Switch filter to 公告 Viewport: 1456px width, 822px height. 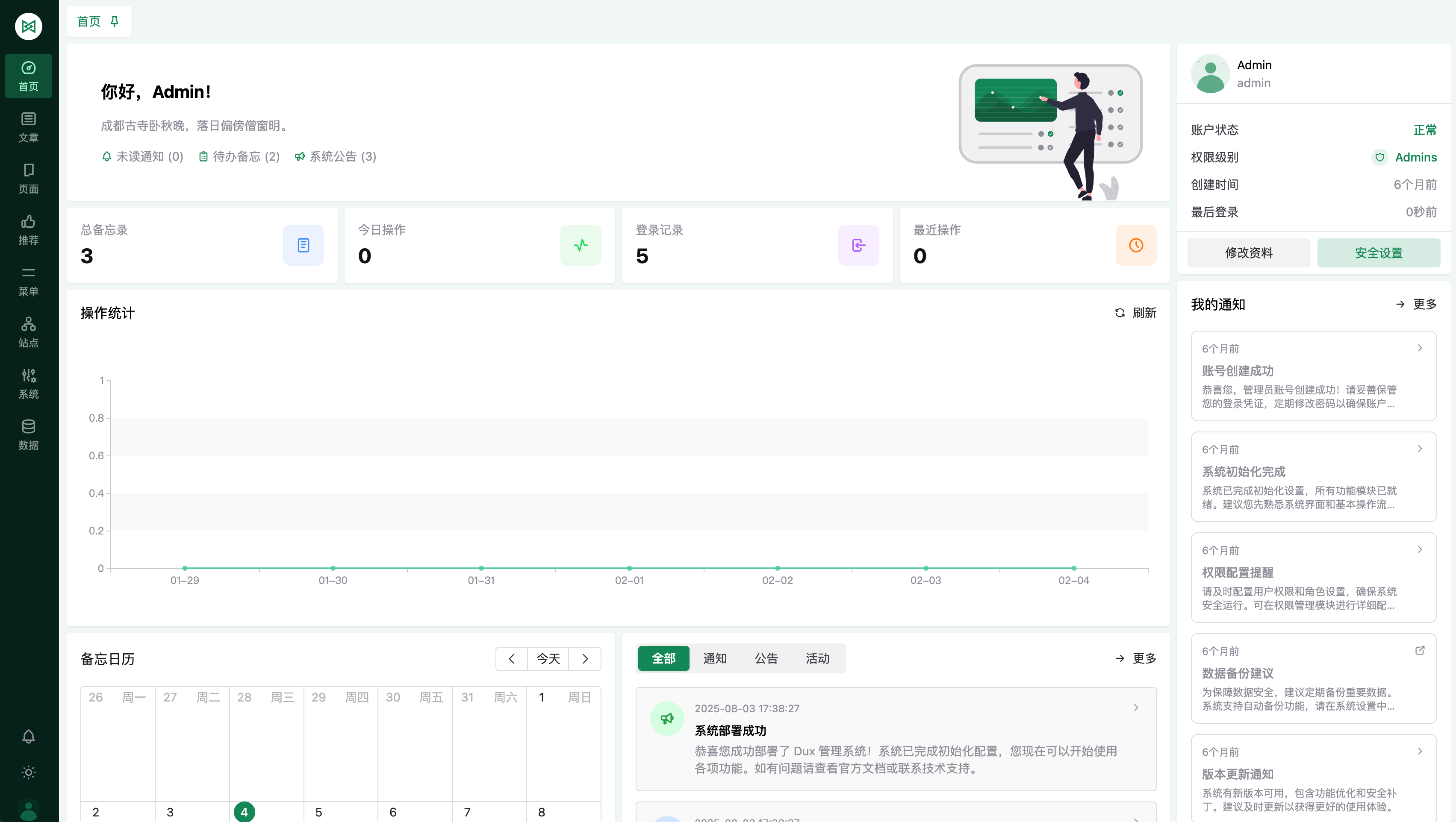[766, 658]
